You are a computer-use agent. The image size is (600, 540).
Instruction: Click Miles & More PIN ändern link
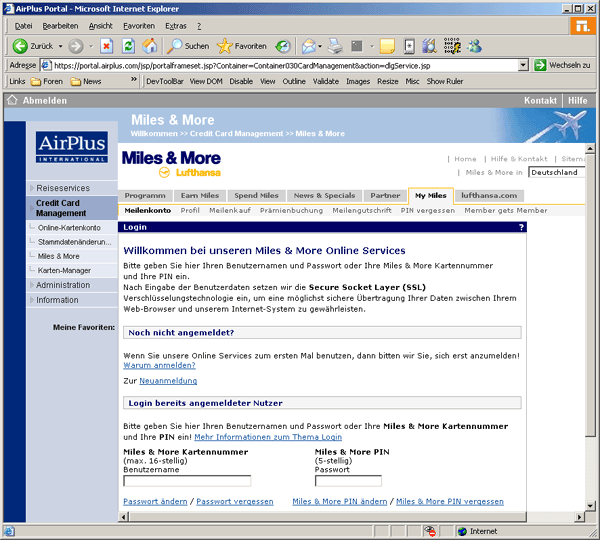[x=340, y=502]
